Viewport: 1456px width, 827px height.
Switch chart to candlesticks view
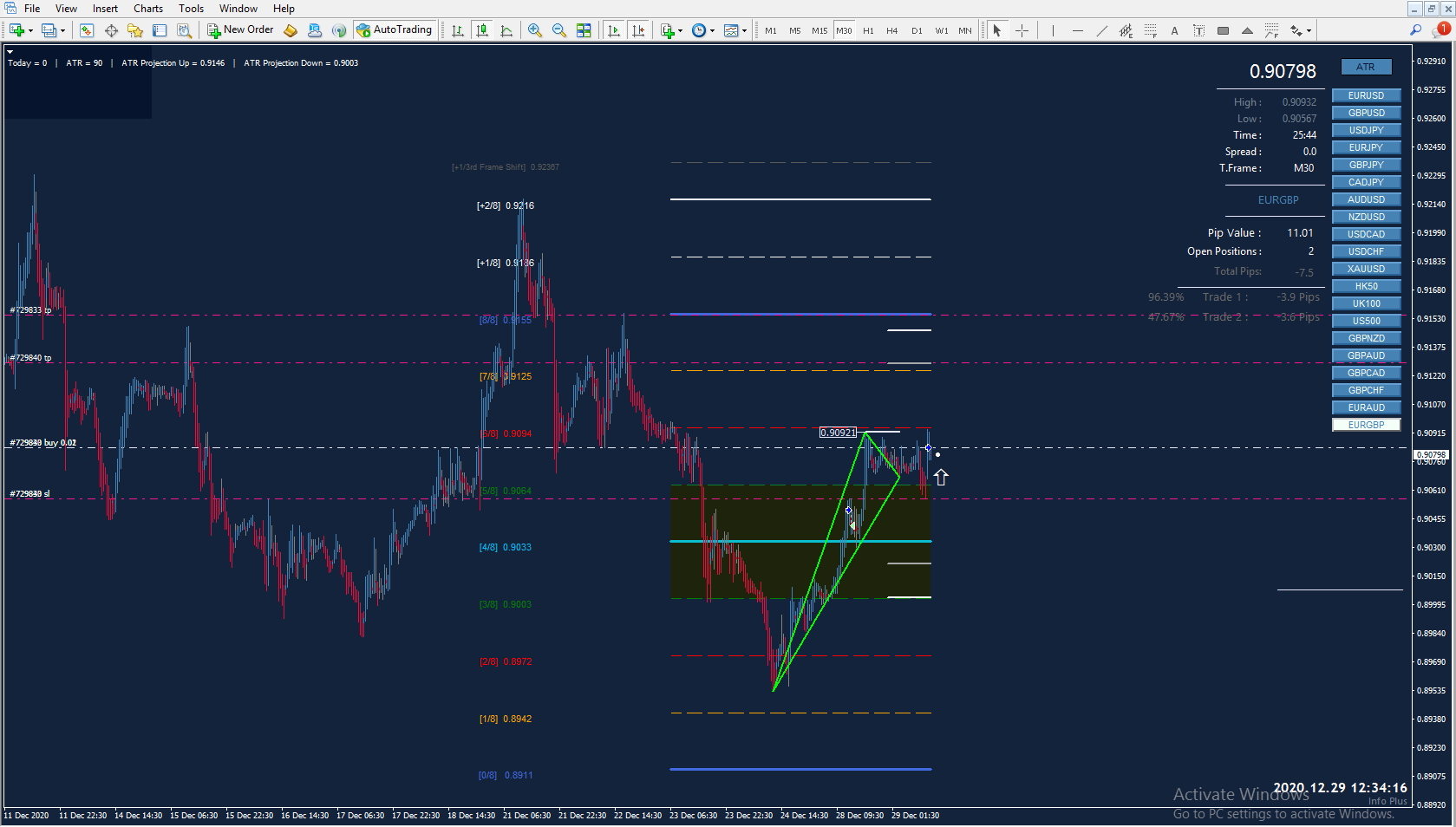coord(482,30)
